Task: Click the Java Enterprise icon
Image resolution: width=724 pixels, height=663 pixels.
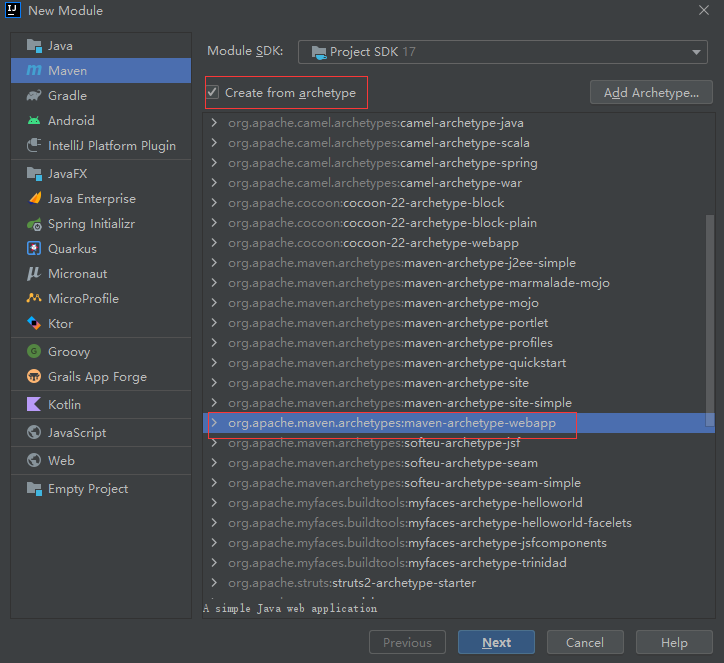Action: (35, 199)
